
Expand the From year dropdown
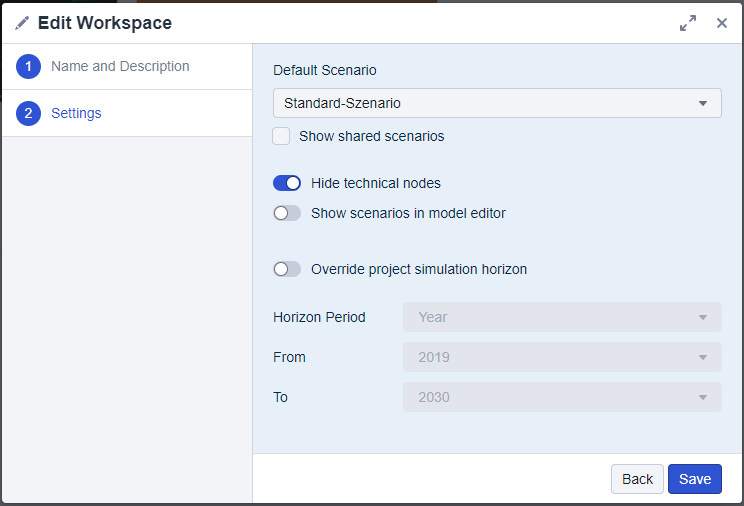562,357
